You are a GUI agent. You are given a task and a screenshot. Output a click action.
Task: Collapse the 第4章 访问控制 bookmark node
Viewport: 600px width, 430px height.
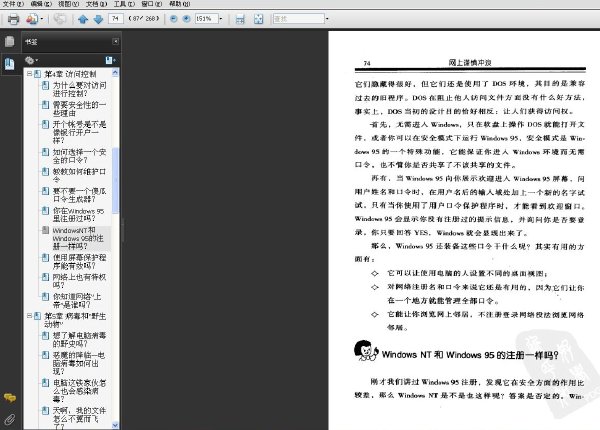(x=29, y=73)
